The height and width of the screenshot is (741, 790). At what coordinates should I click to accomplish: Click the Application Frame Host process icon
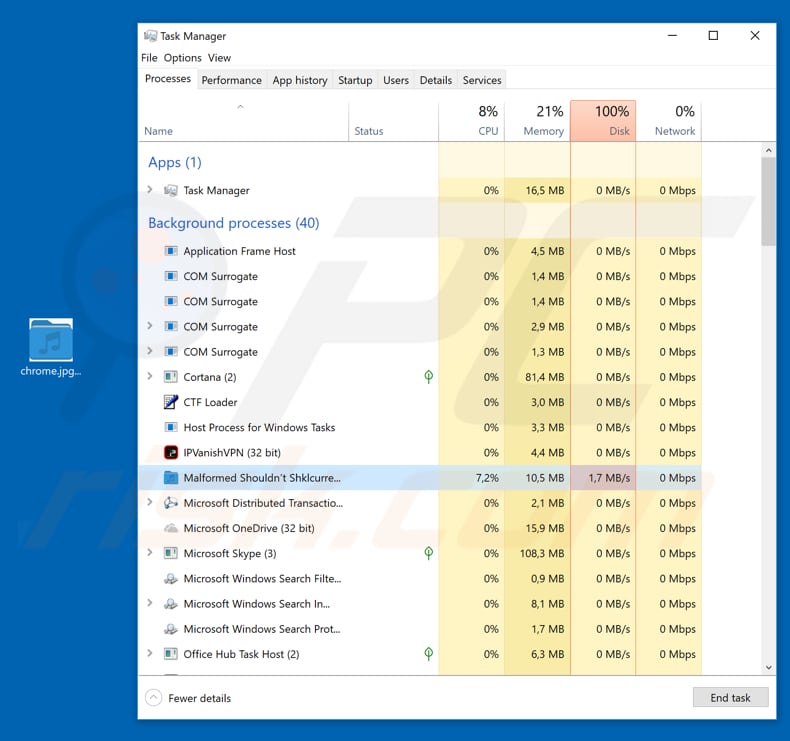(x=171, y=251)
